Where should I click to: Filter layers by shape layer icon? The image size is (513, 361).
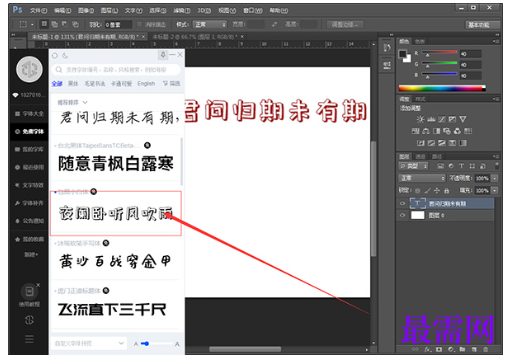pyautogui.click(x=472, y=166)
